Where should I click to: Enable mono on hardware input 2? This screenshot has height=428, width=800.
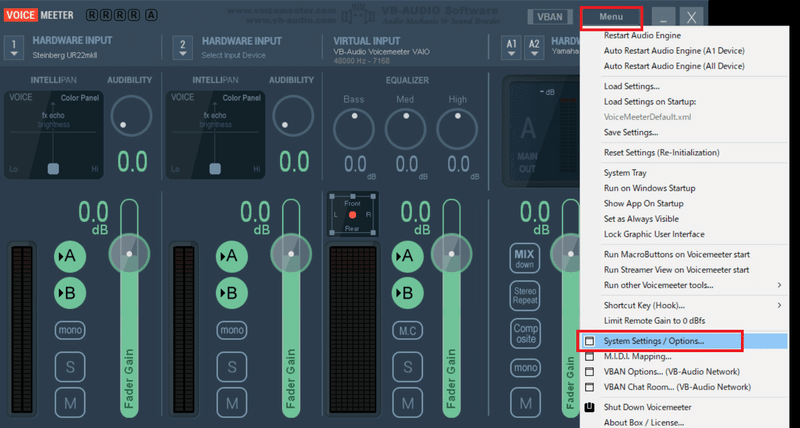click(x=232, y=330)
